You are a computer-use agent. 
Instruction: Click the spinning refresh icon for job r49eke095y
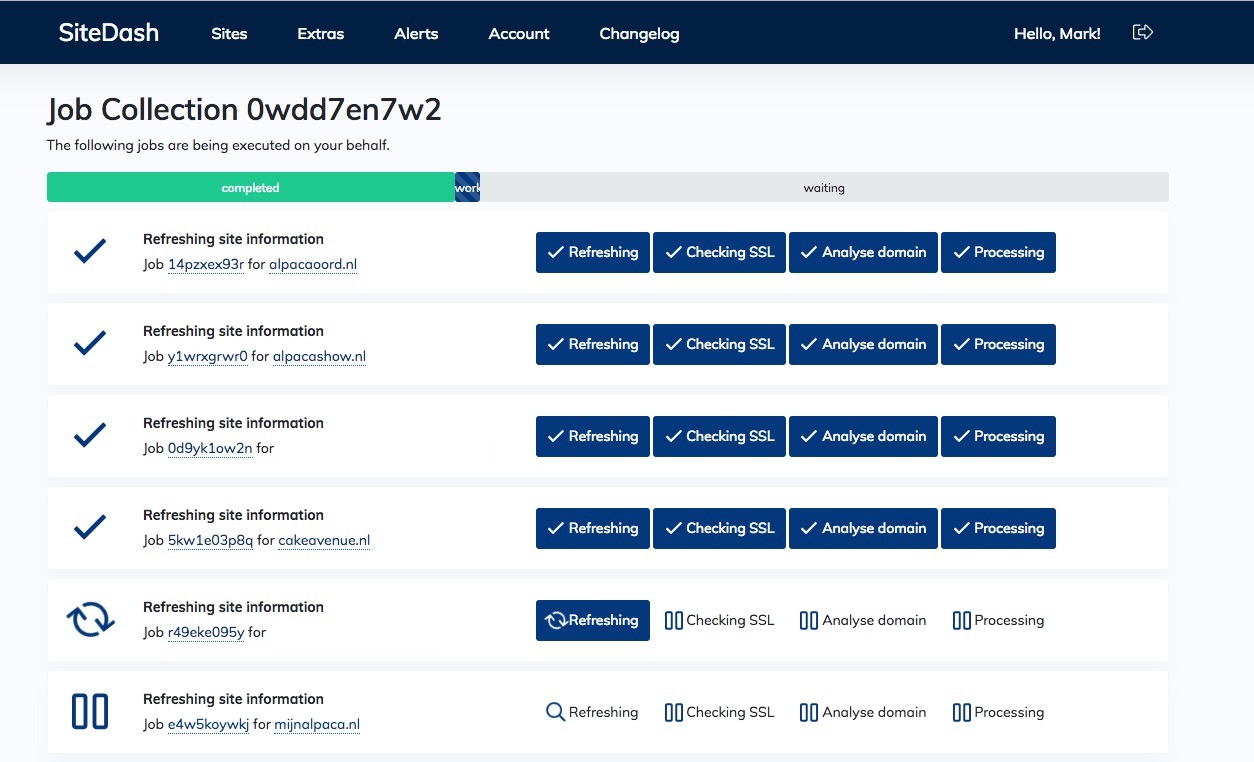pyautogui.click(x=89, y=619)
